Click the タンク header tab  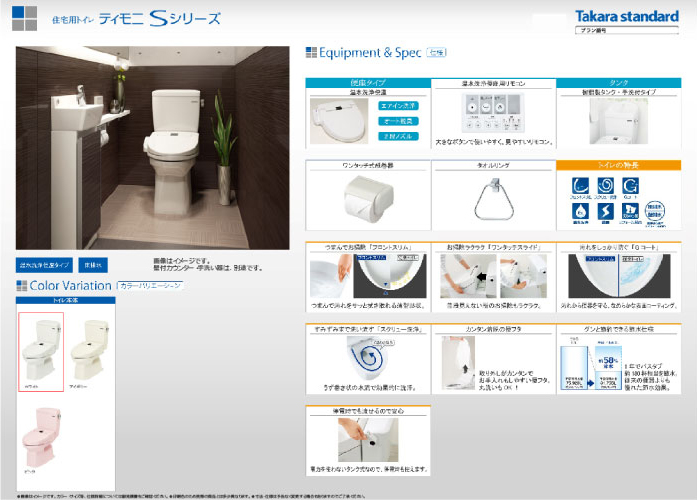[618, 83]
